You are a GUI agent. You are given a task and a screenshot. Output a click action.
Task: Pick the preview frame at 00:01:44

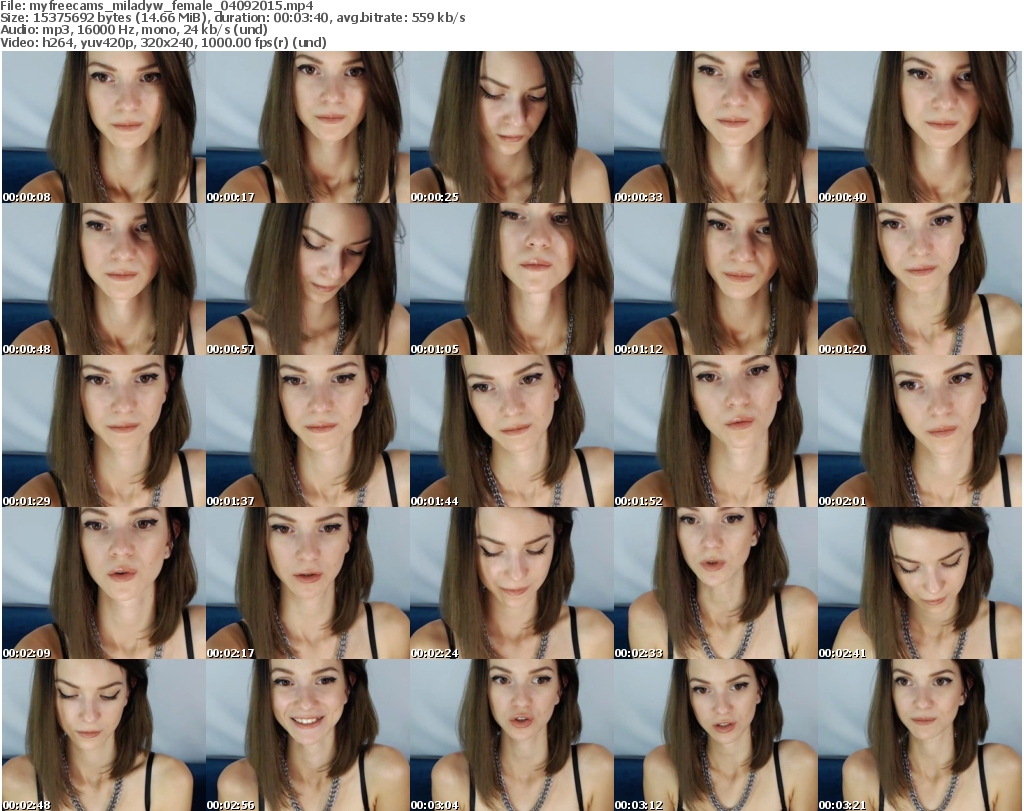pyautogui.click(x=511, y=432)
